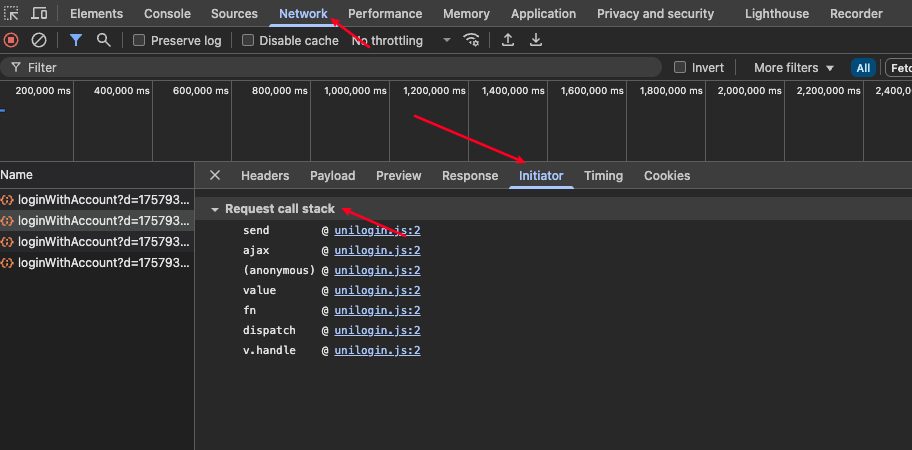Tick the Invert filter checkbox
Viewport: 912px width, 450px height.
click(x=679, y=67)
